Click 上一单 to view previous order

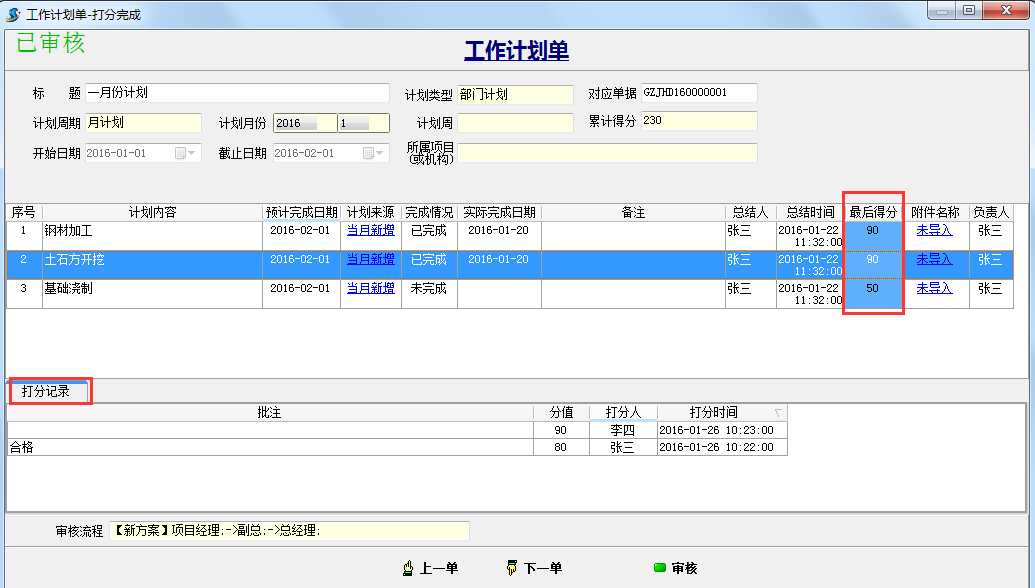(x=440, y=566)
